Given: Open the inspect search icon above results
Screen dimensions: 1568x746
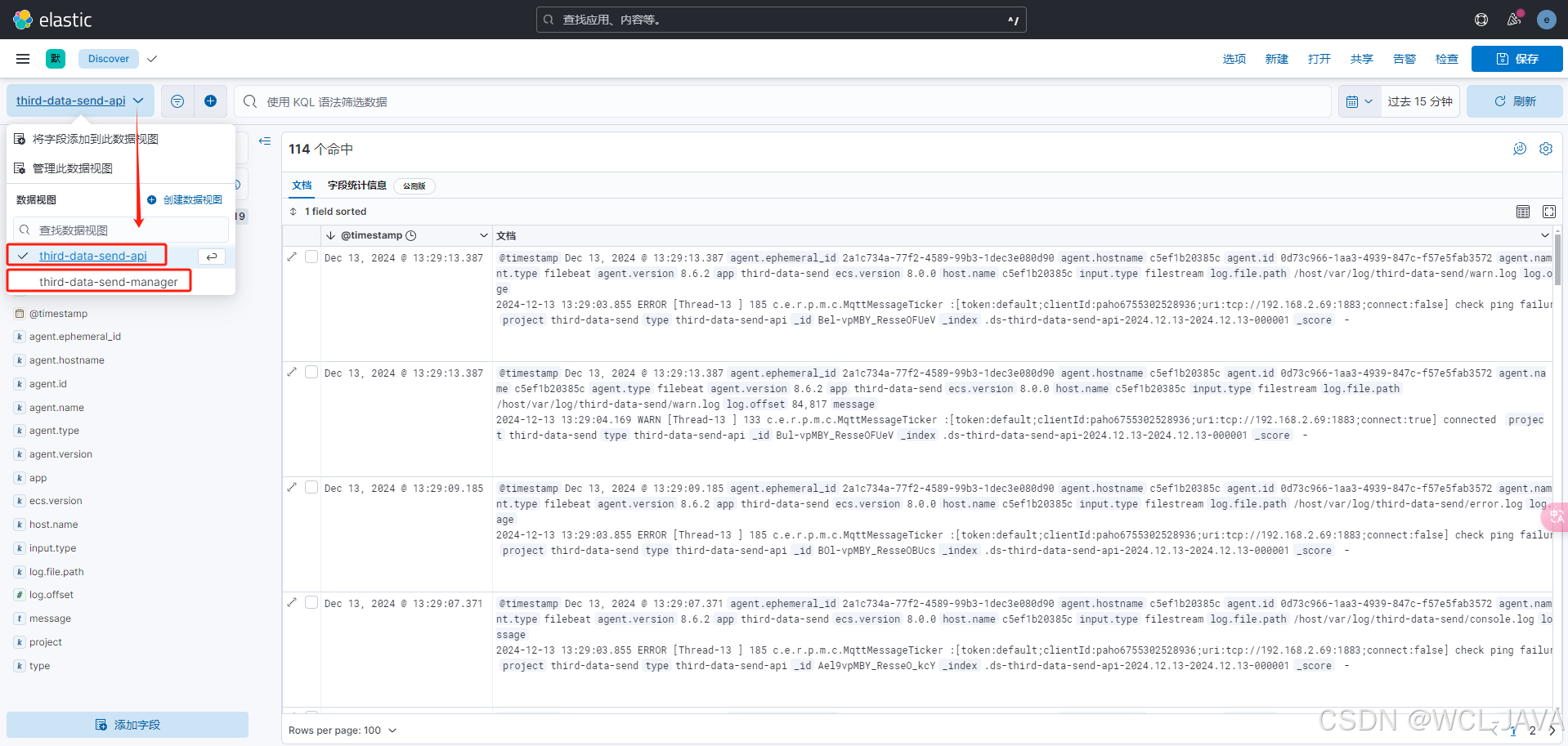Looking at the screenshot, I should coord(1520,149).
